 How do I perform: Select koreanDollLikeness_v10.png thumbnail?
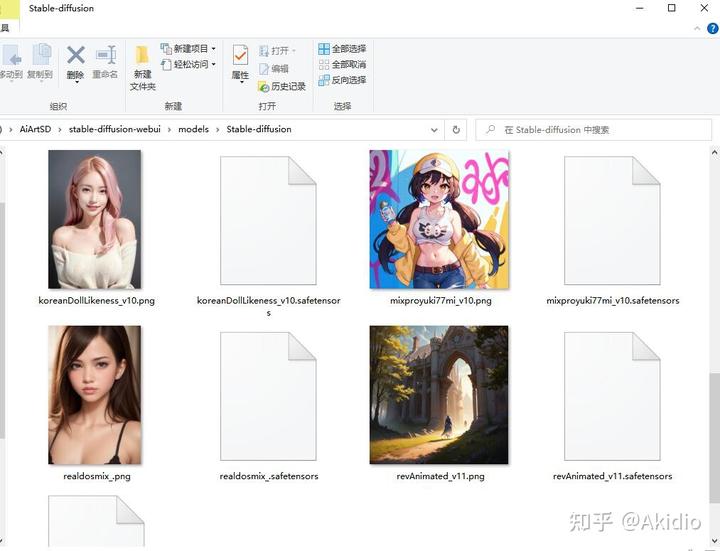tap(95, 219)
